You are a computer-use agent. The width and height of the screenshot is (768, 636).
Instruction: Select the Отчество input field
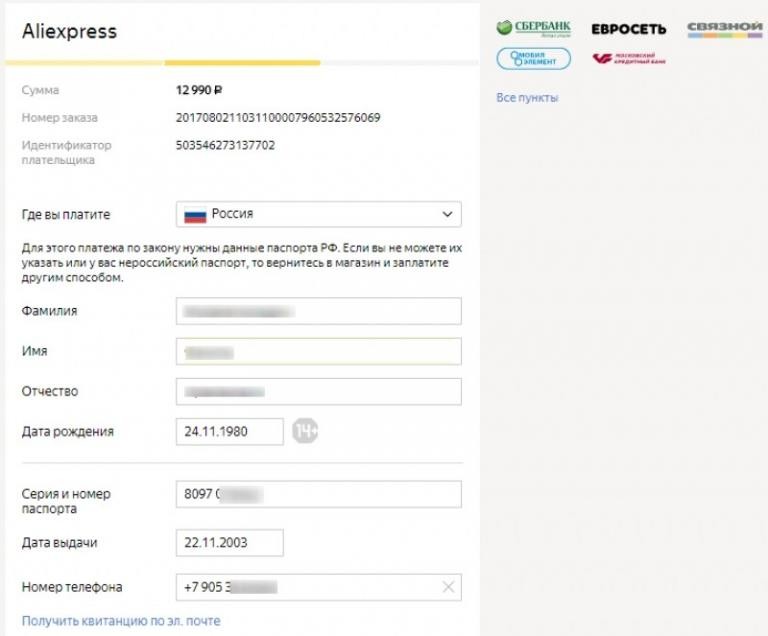(x=318, y=391)
